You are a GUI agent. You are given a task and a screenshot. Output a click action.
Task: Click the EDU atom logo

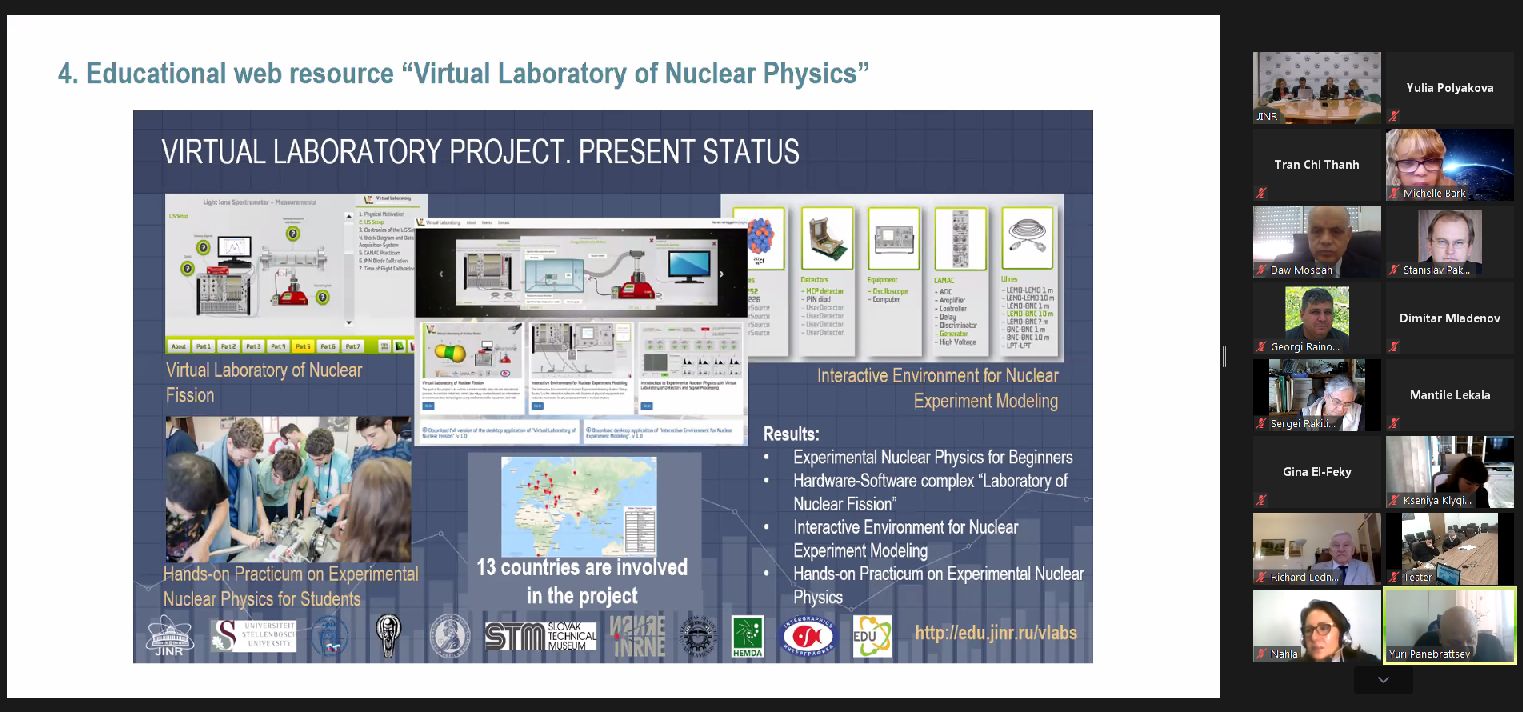[x=872, y=636]
